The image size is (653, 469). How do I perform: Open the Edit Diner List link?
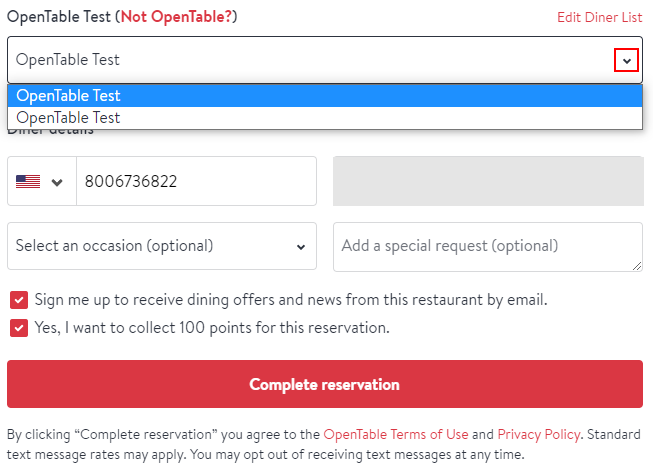coord(599,17)
